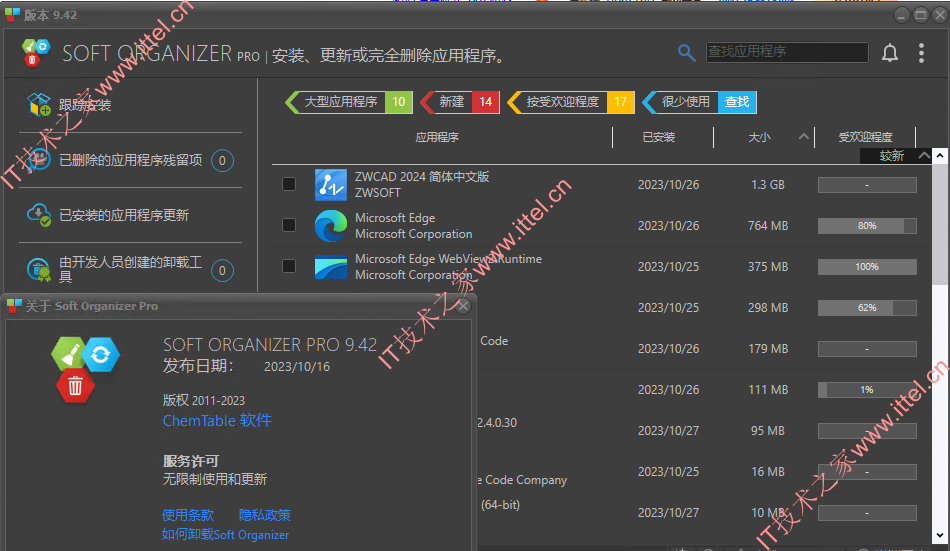The image size is (950, 551).
Task: Click the 无限制使用和更新 license text
Action: tap(214, 479)
